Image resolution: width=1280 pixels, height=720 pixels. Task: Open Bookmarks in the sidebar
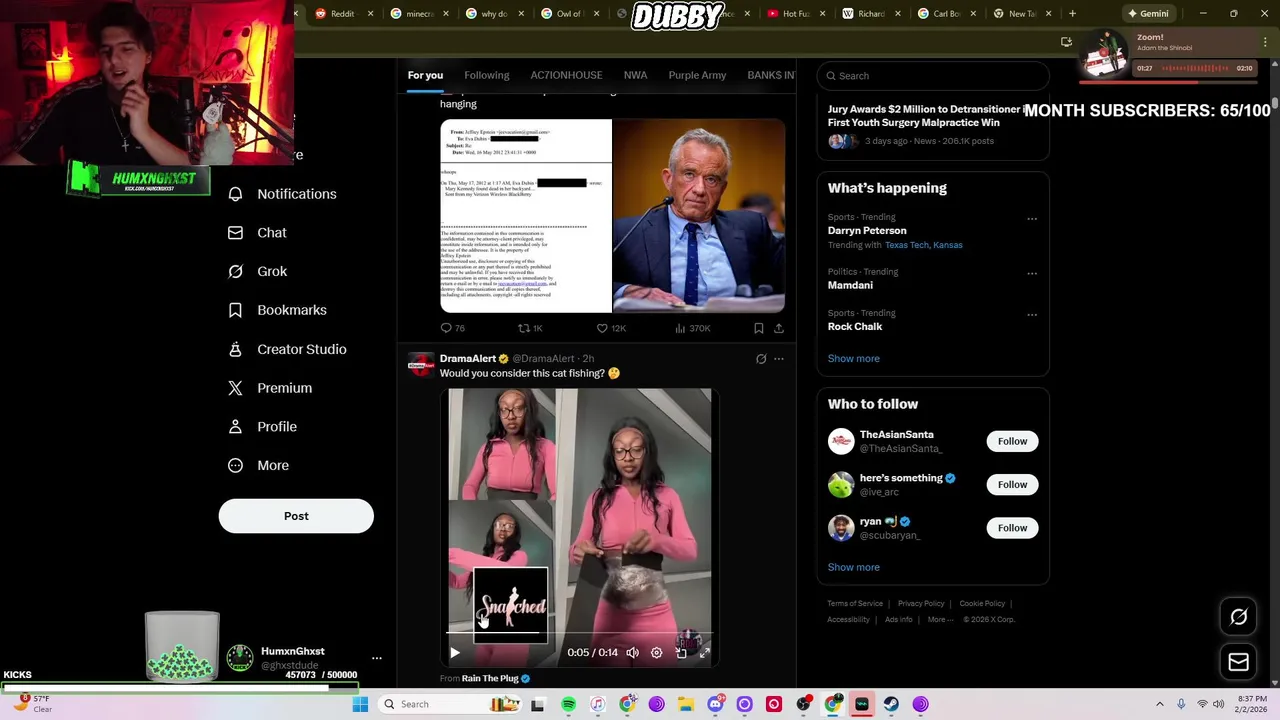tap(277, 310)
